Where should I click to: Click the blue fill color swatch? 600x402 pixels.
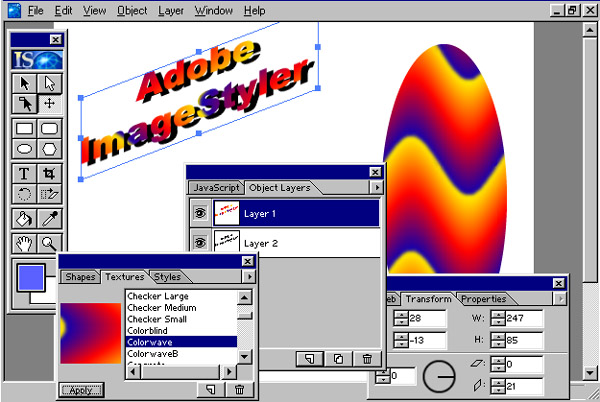[31, 277]
